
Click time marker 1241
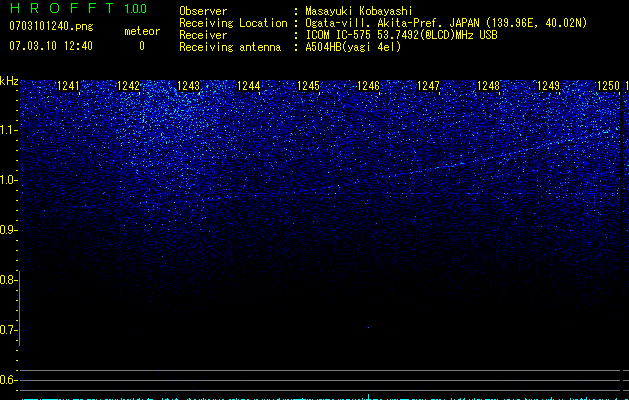click(x=69, y=86)
